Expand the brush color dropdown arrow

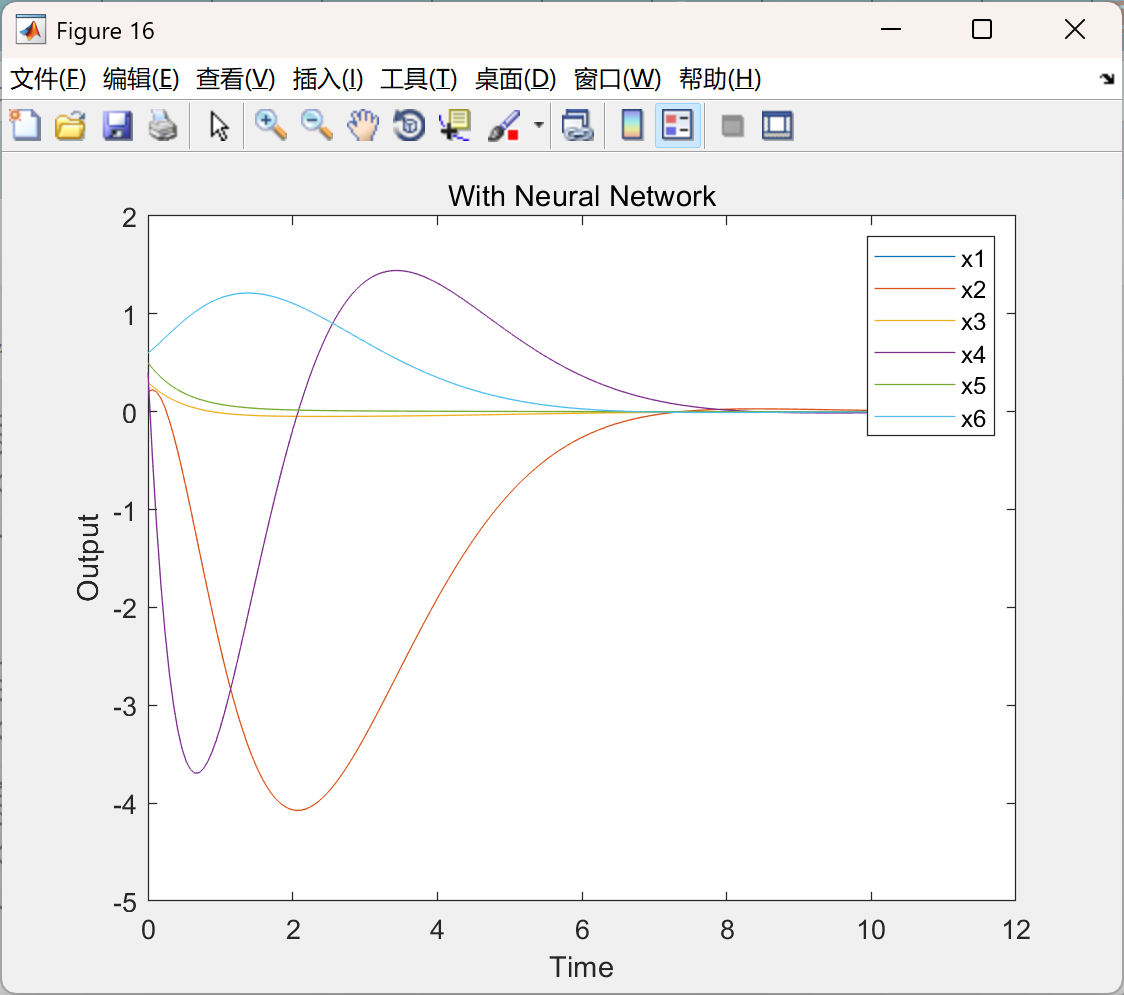point(538,125)
